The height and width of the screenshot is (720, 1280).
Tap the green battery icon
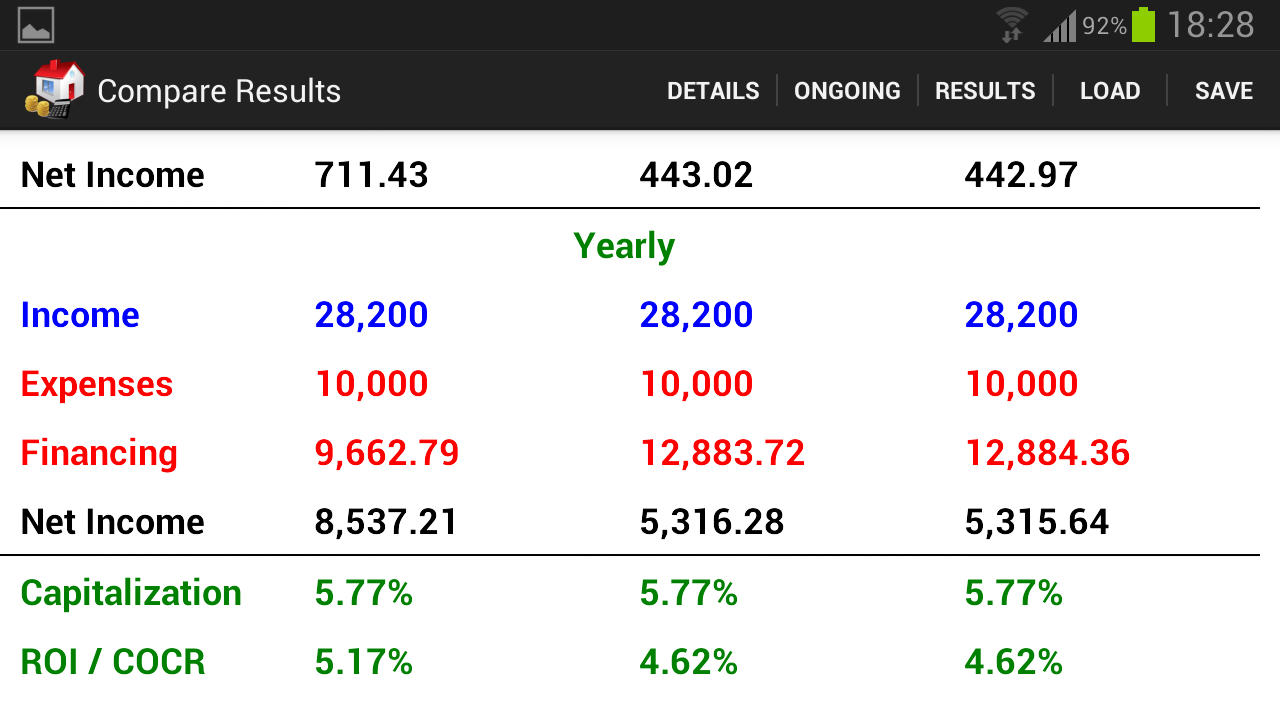pos(1143,25)
